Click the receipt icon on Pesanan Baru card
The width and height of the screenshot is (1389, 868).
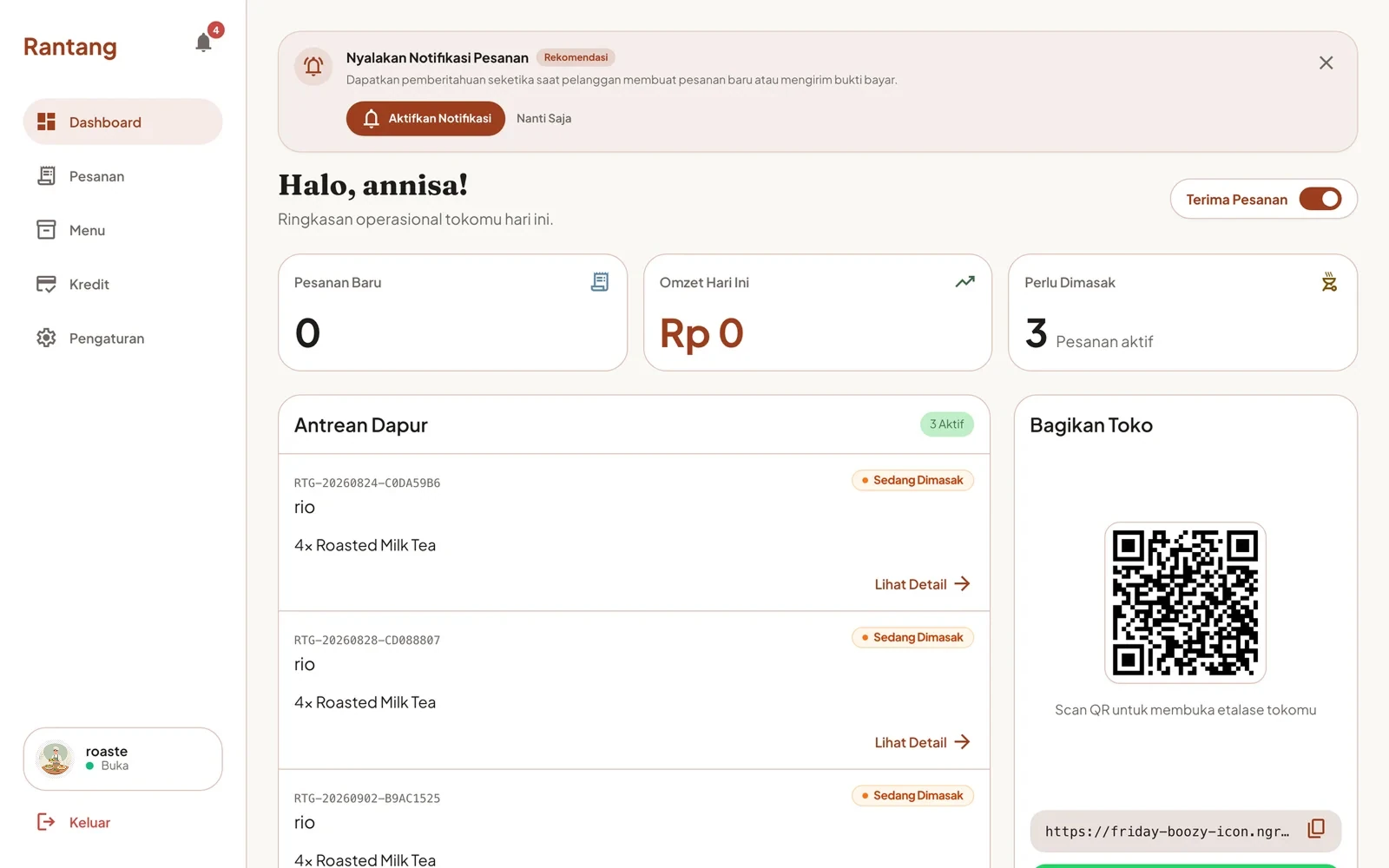coord(600,282)
